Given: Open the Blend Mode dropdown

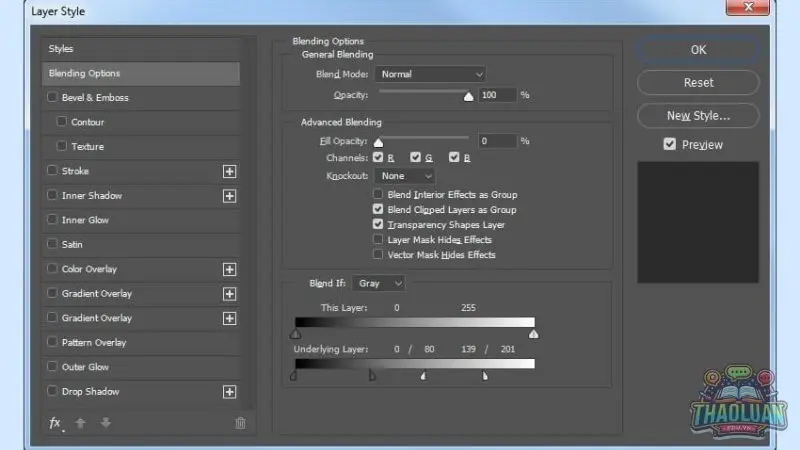Looking at the screenshot, I should point(430,74).
